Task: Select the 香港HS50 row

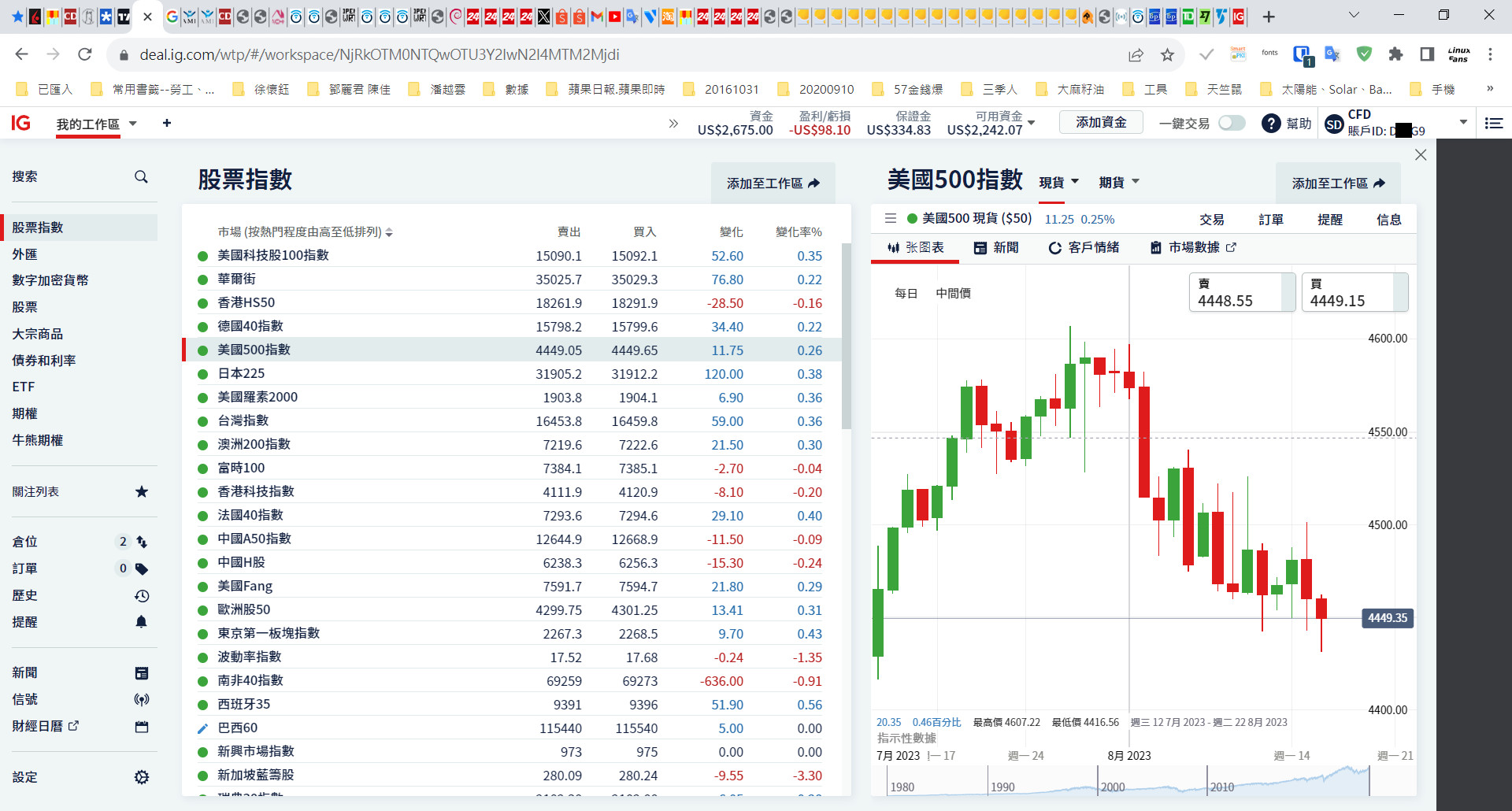Action: click(512, 303)
